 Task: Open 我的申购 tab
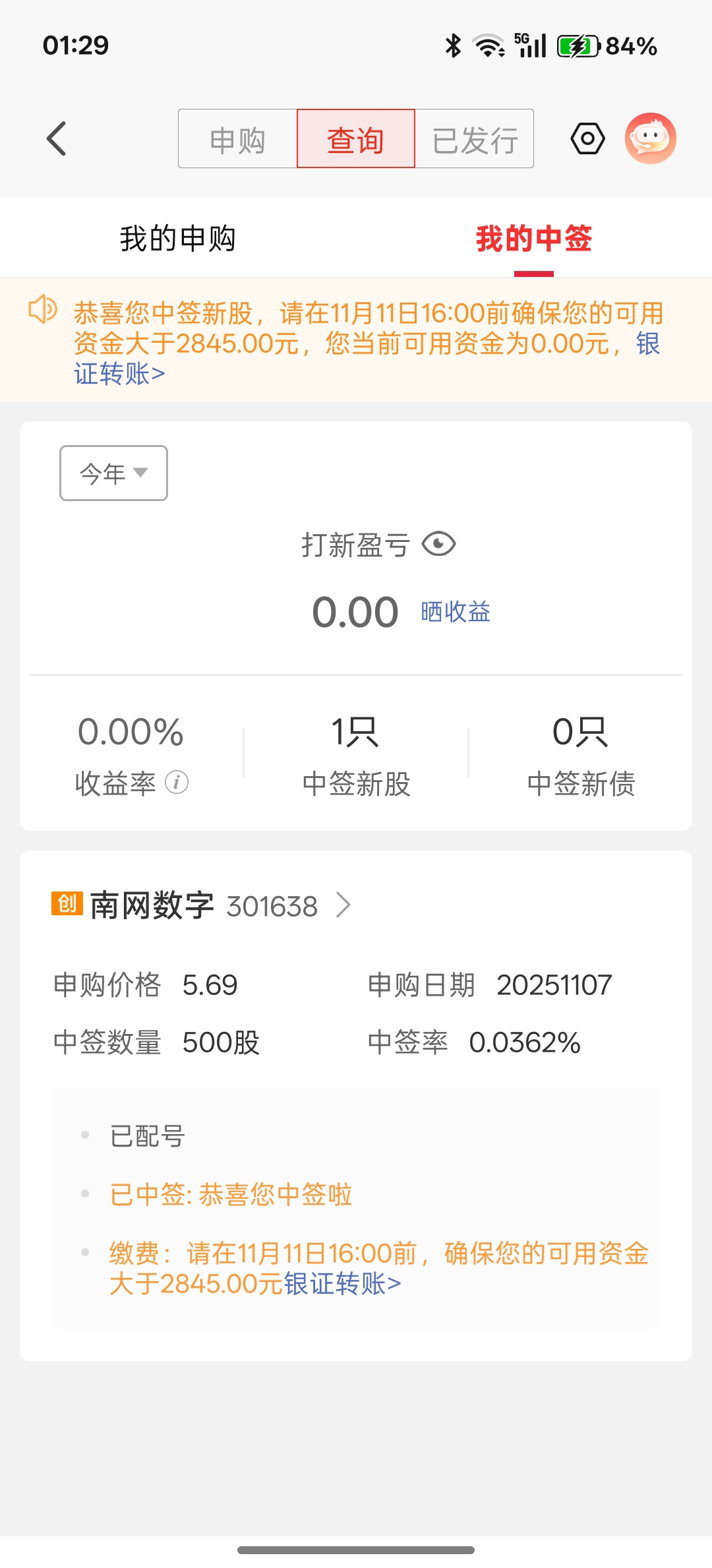click(178, 238)
